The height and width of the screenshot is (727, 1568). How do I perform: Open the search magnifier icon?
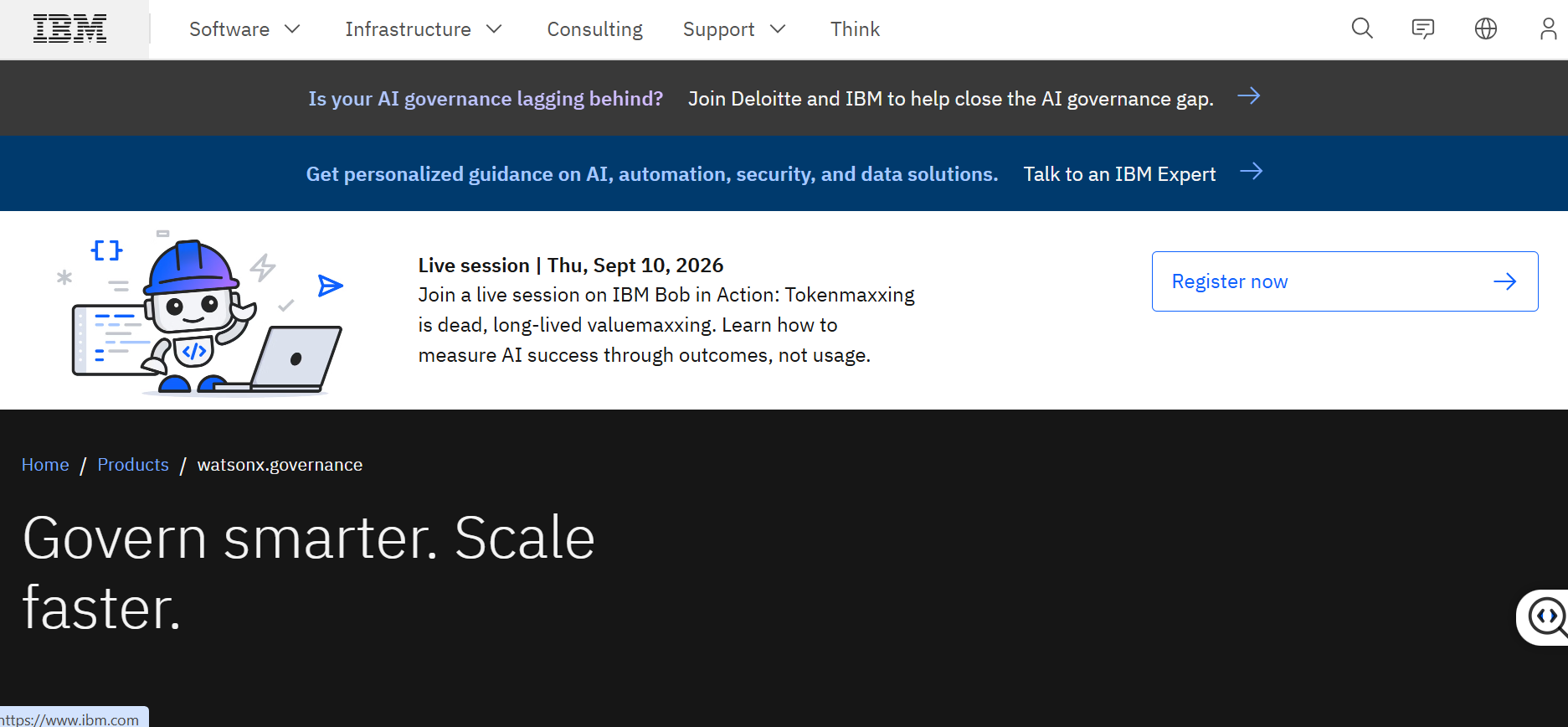[x=1362, y=29]
